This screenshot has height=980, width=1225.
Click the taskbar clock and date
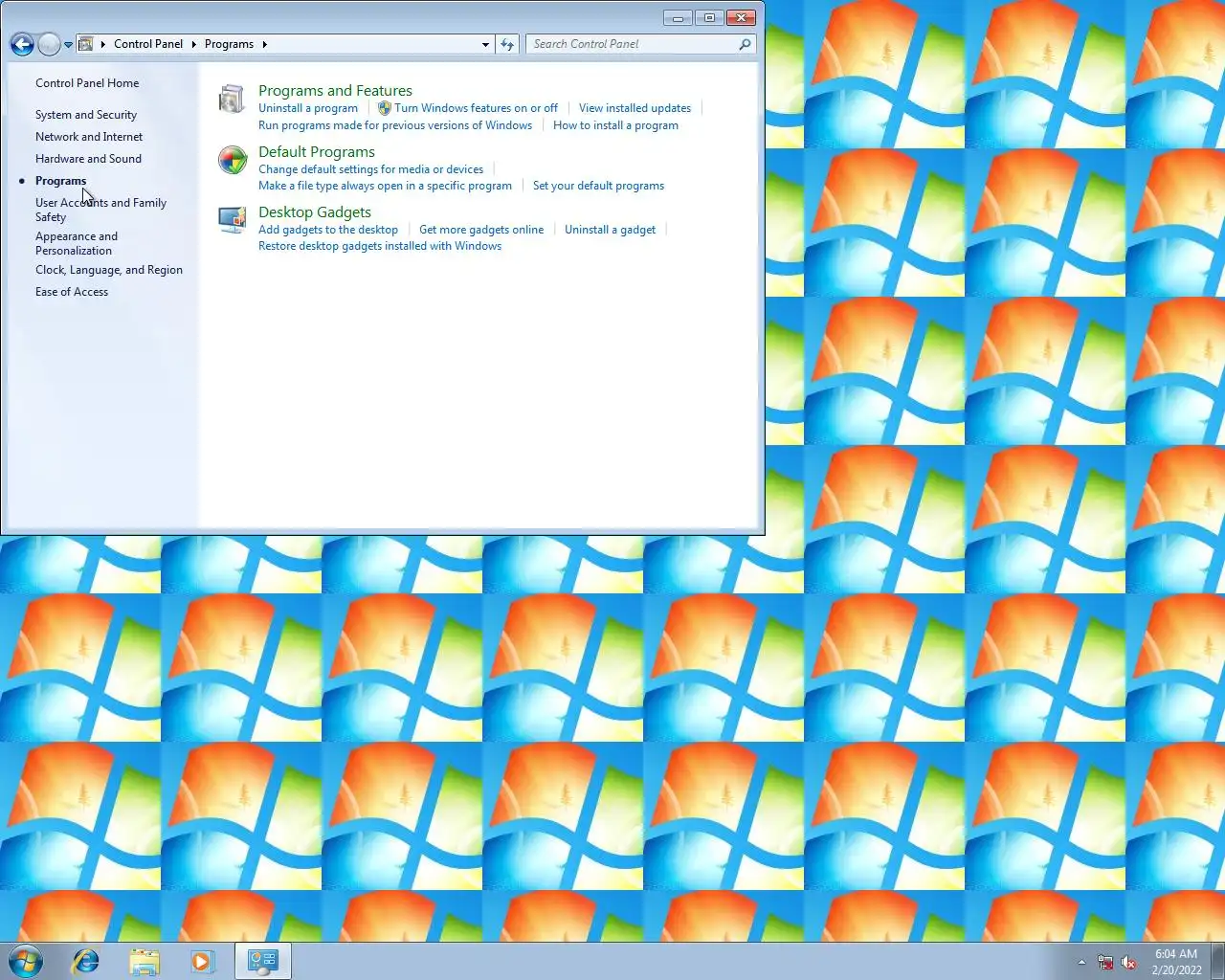tap(1176, 962)
